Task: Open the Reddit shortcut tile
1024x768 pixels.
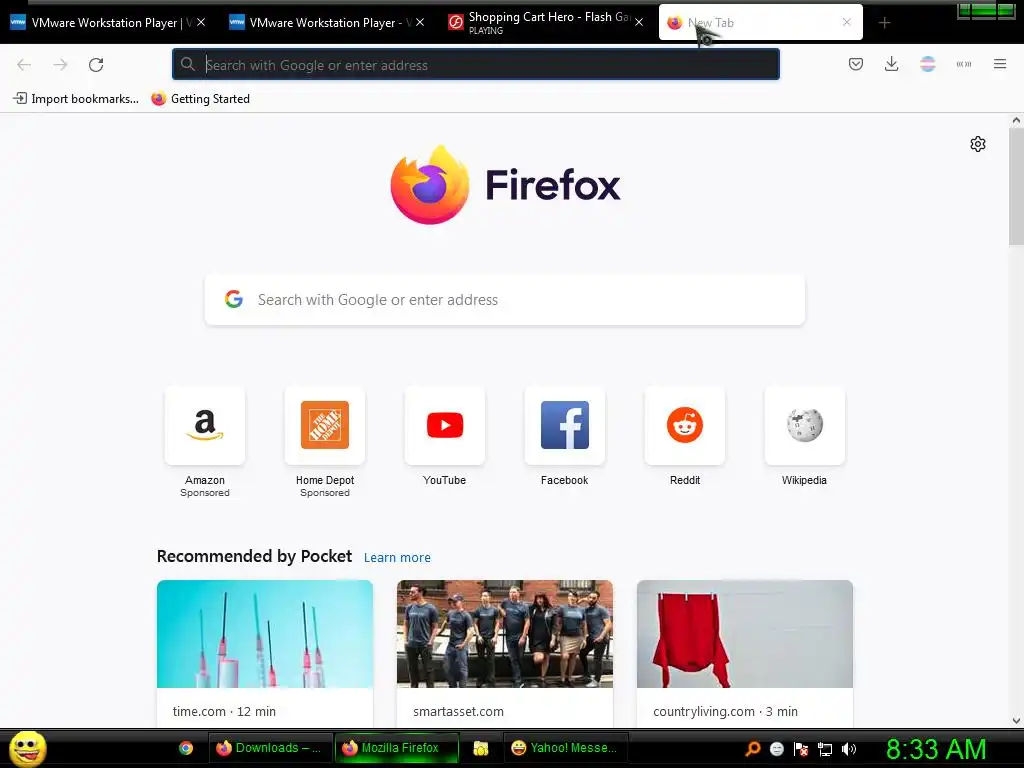Action: coord(684,425)
